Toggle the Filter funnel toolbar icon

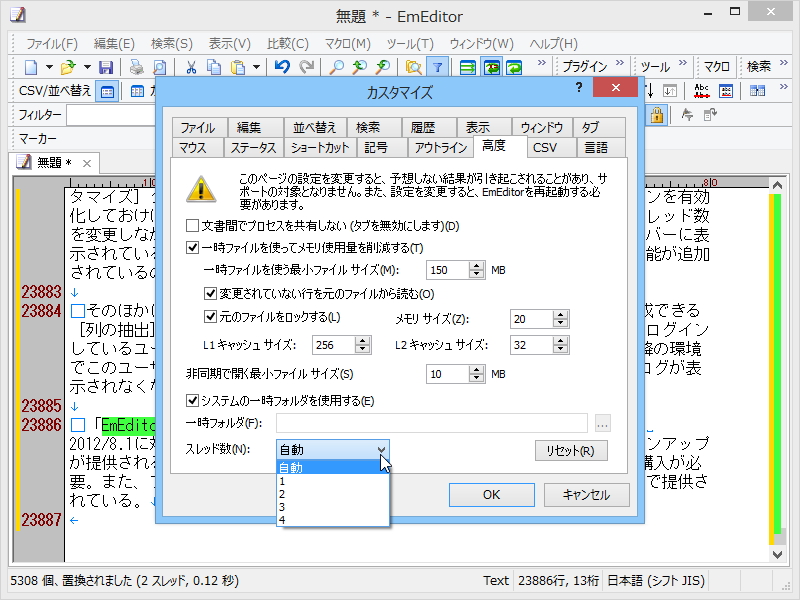pos(437,67)
